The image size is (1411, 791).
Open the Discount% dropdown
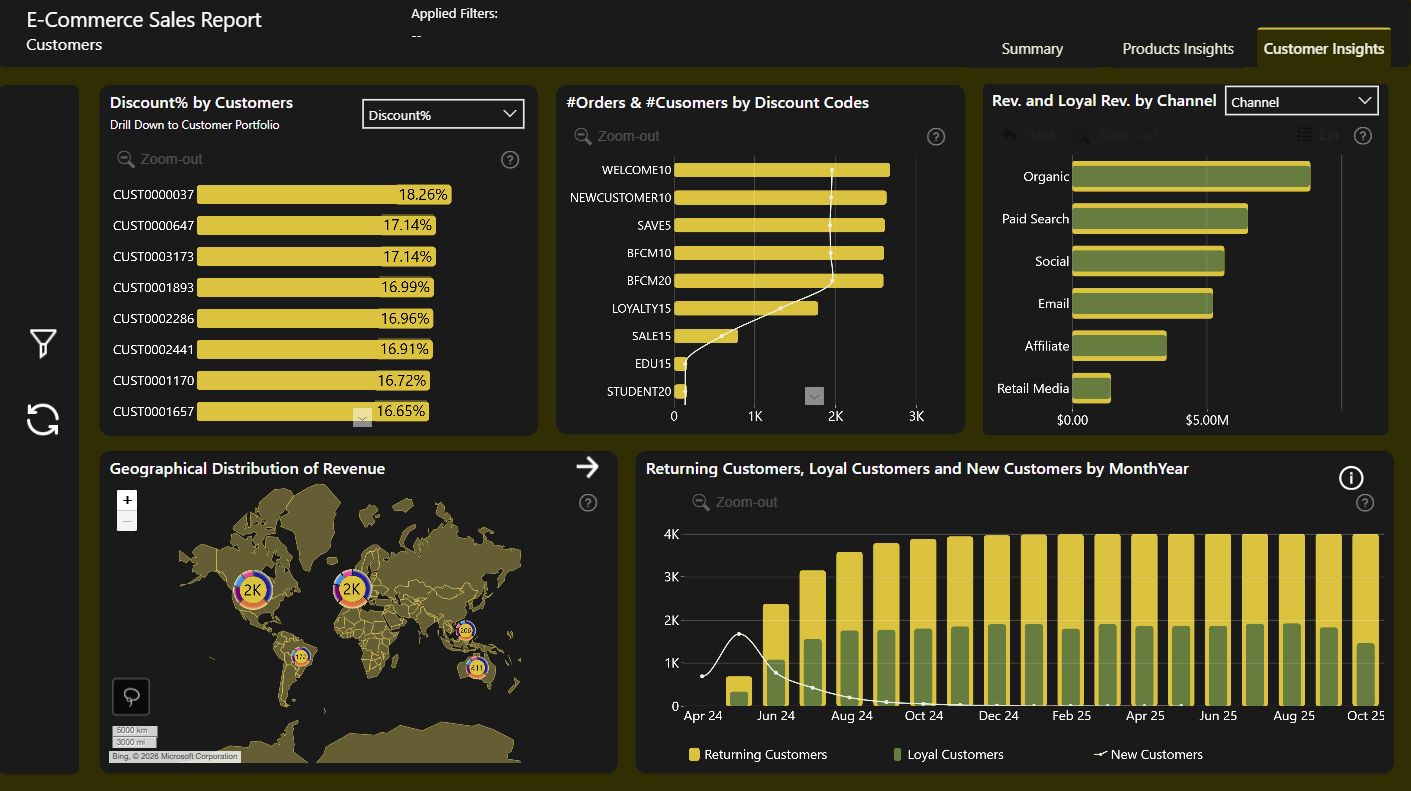443,115
